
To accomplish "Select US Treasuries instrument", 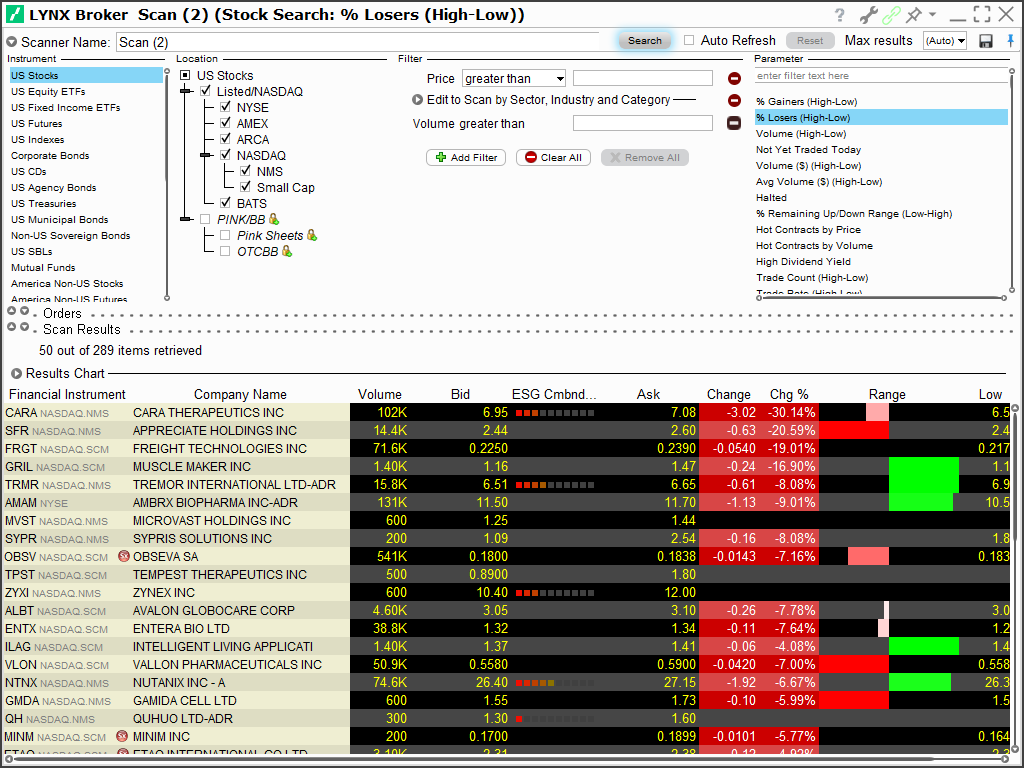I will (x=44, y=203).
